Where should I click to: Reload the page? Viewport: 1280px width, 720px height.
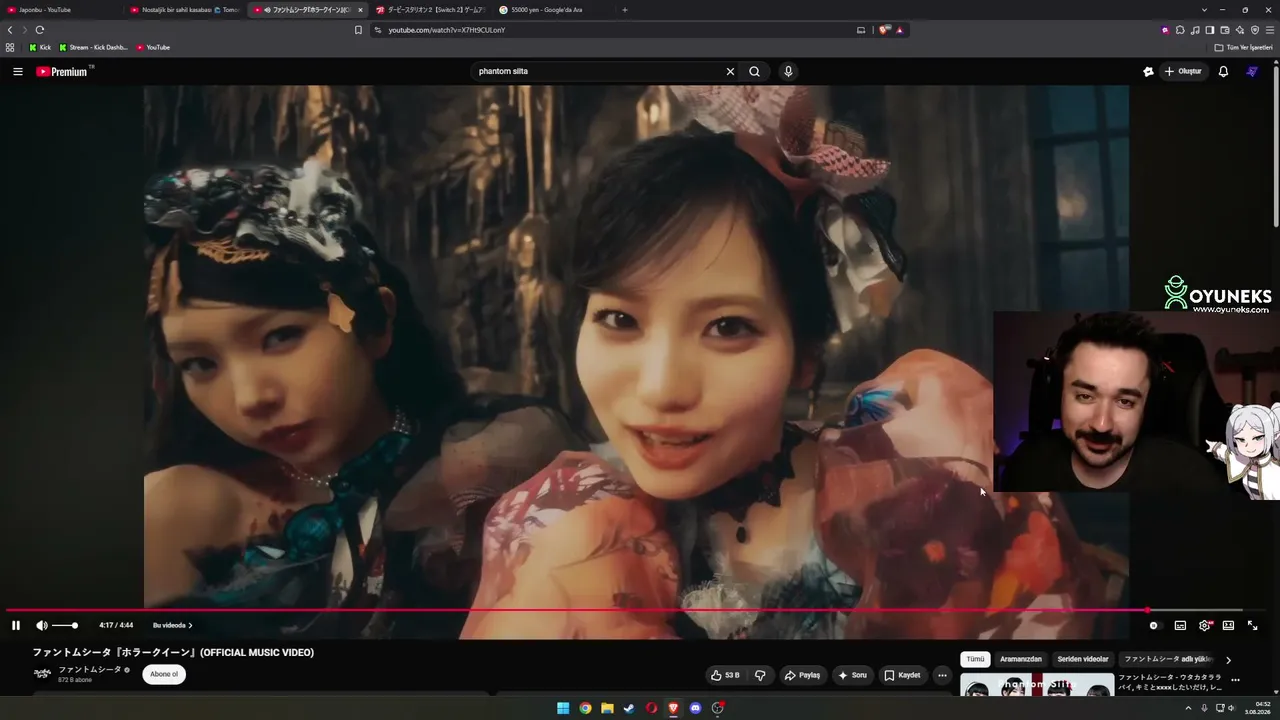click(x=40, y=30)
